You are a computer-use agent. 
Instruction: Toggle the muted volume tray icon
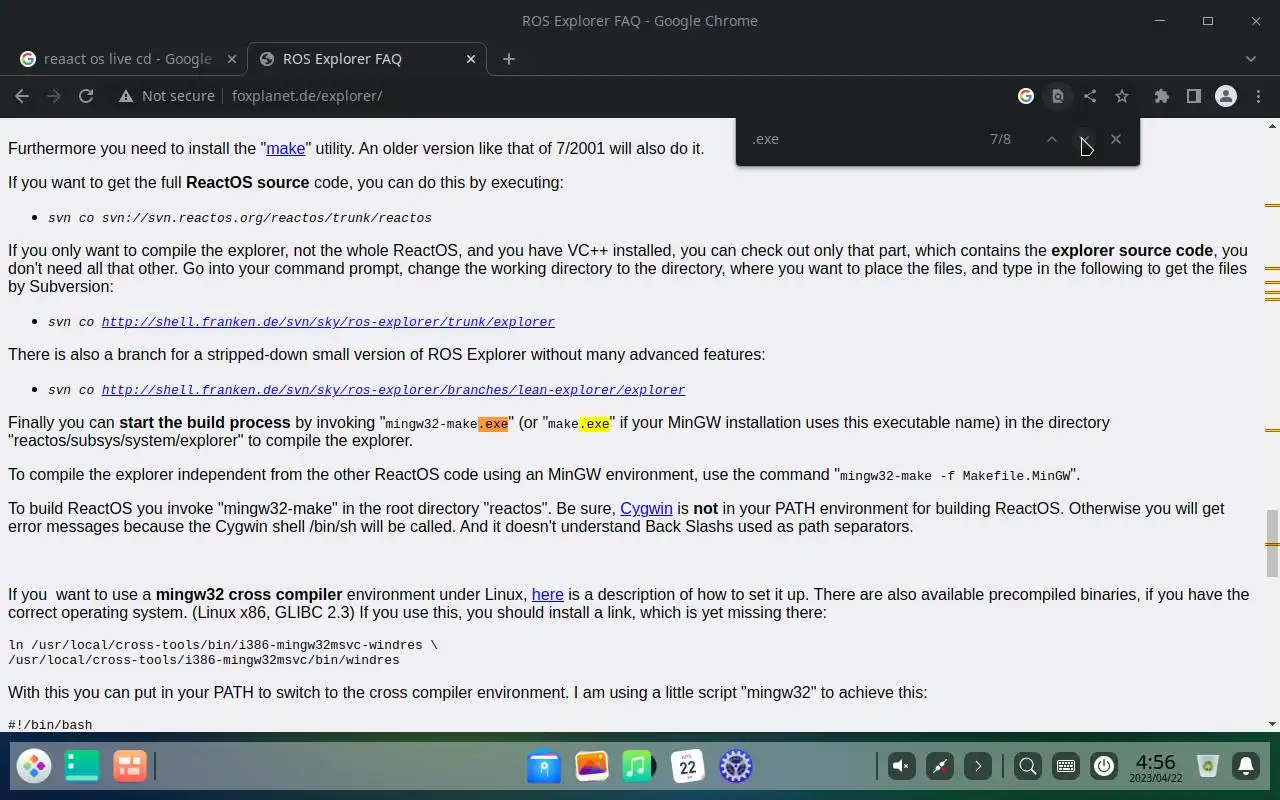pyautogui.click(x=901, y=767)
